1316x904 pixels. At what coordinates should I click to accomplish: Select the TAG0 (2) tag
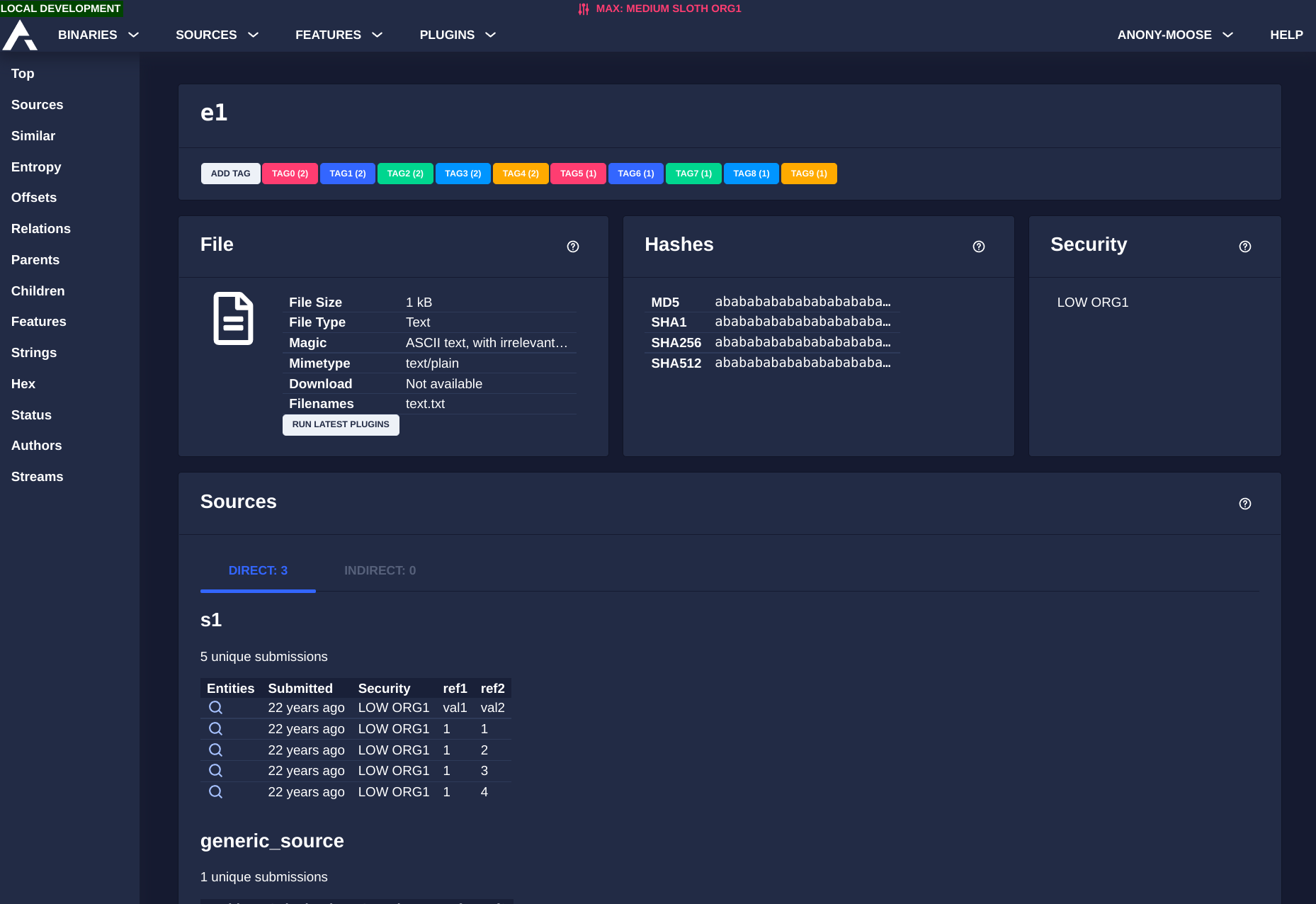click(290, 173)
